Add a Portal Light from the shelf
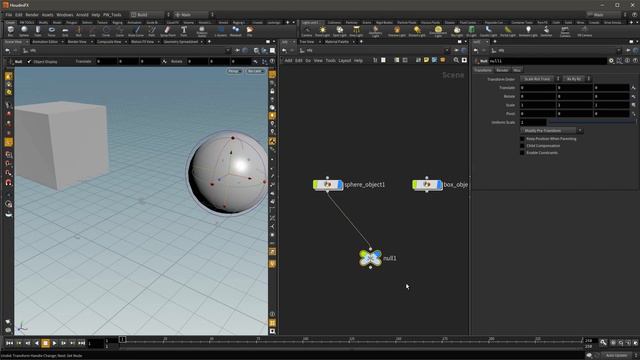 click(x=507, y=31)
